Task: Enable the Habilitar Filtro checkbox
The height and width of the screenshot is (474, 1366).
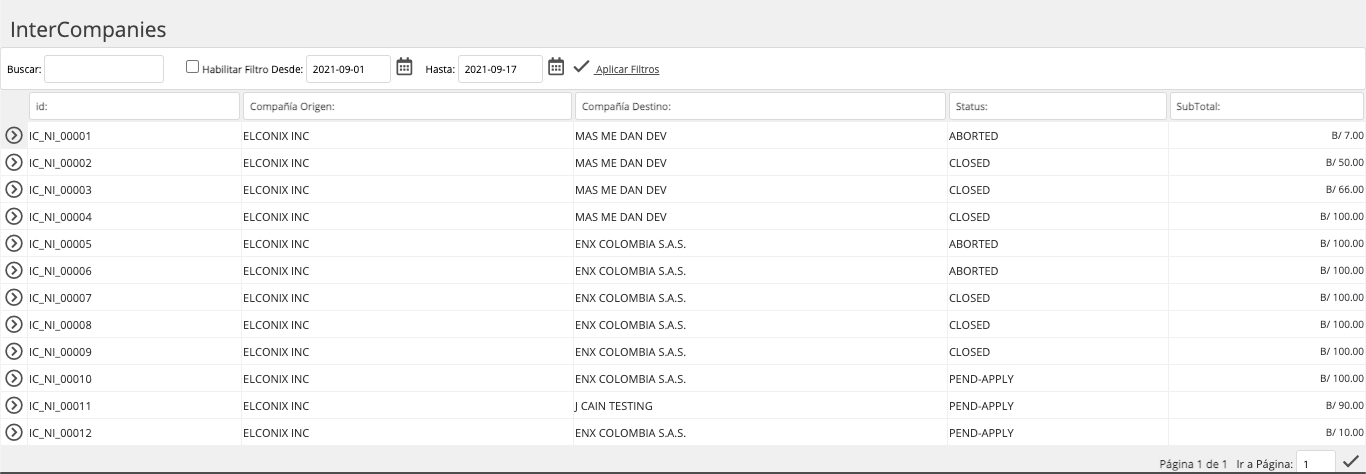Action: [x=193, y=67]
